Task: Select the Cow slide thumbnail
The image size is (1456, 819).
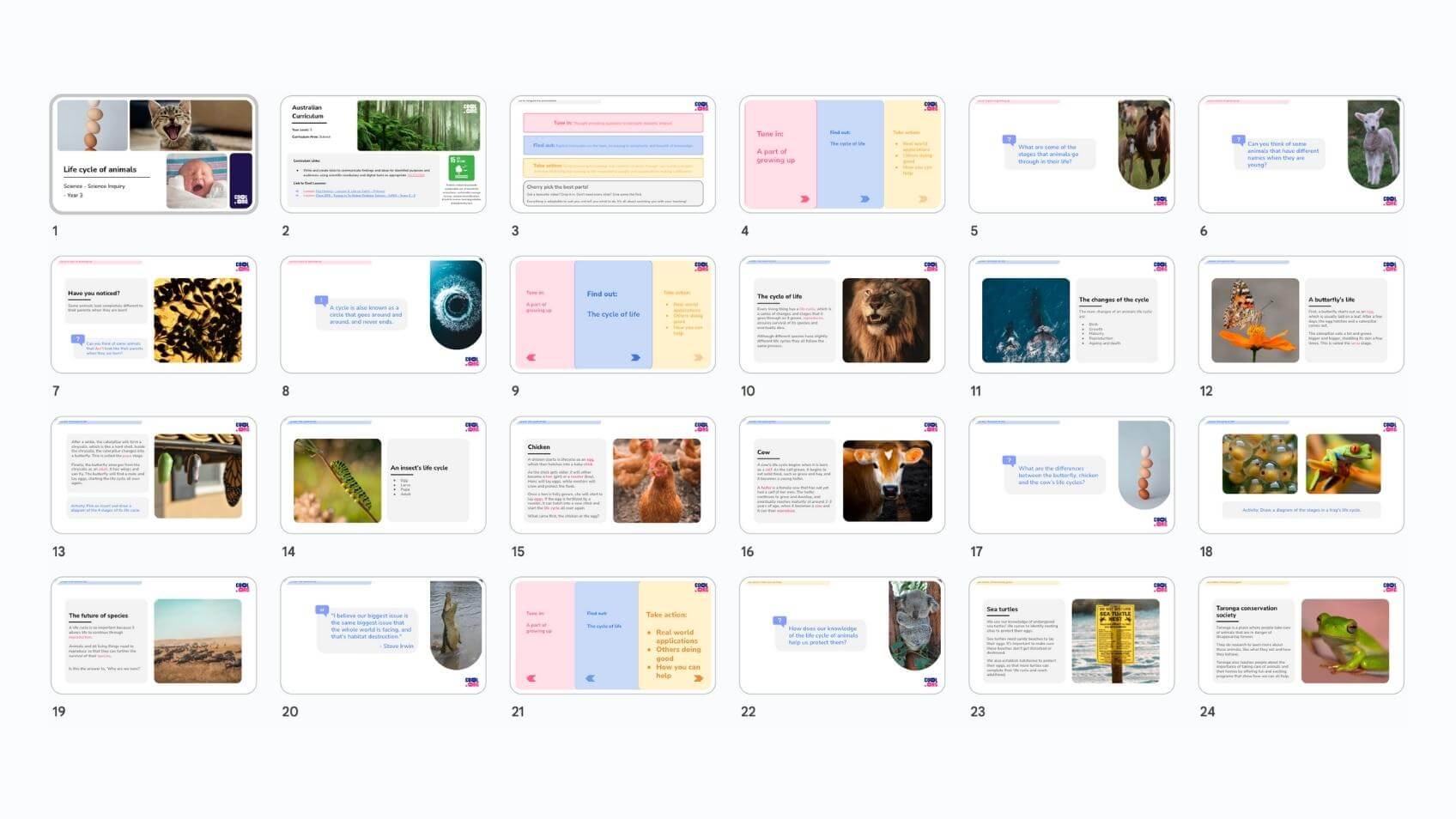Action: tap(841, 476)
